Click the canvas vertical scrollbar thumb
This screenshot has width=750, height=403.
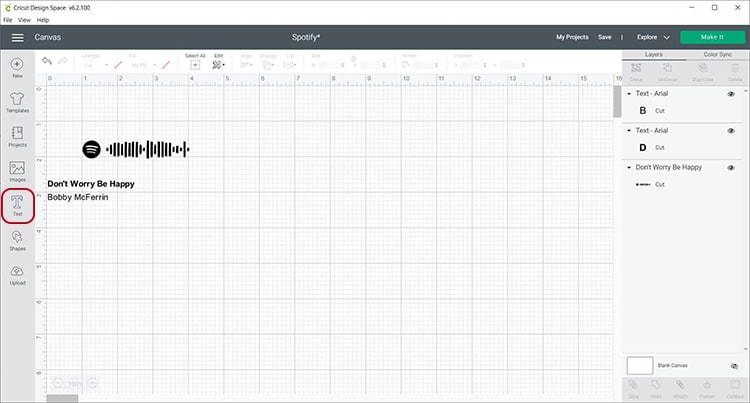tap(618, 101)
